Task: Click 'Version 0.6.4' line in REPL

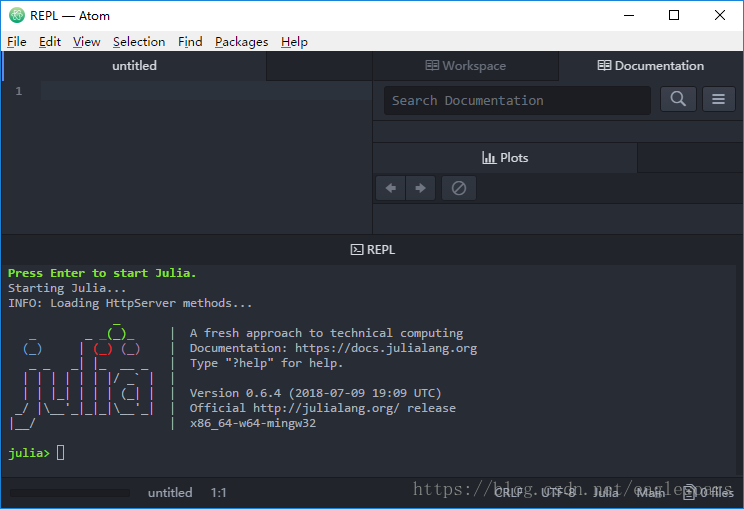Action: click(316, 393)
